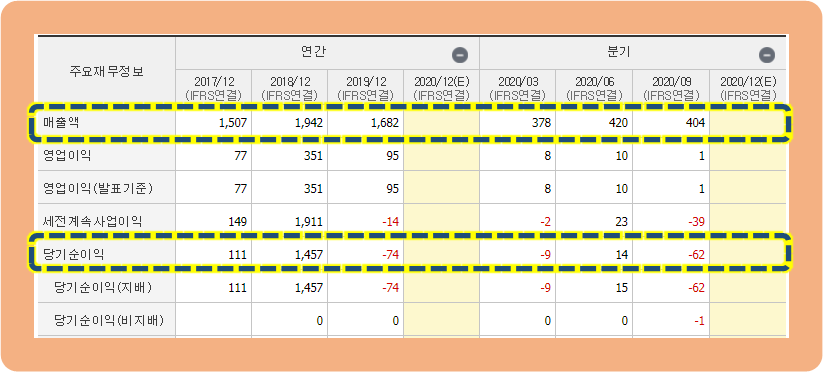Click 1,457 in the 당기순이익(지배) row
The height and width of the screenshot is (372, 823).
coord(309,288)
